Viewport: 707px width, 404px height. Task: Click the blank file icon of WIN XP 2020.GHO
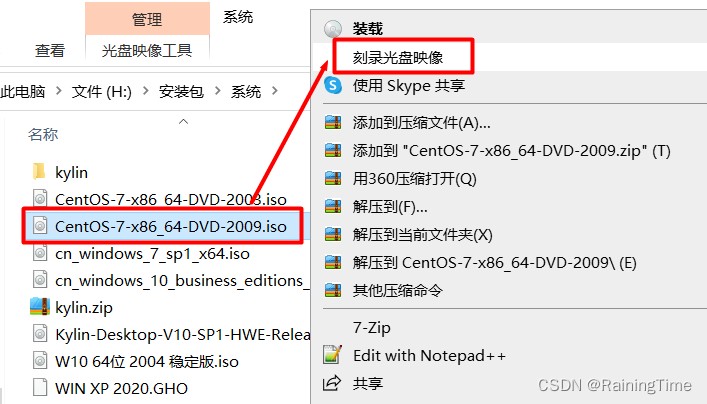[40, 388]
